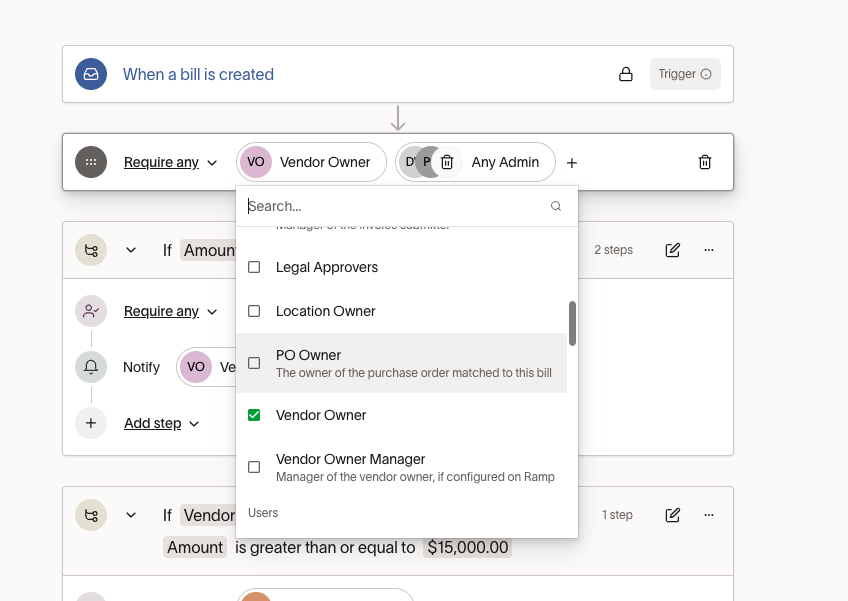The image size is (848, 601).
Task: Collapse the If Vendor condition chevron
Action: pyautogui.click(x=131, y=515)
